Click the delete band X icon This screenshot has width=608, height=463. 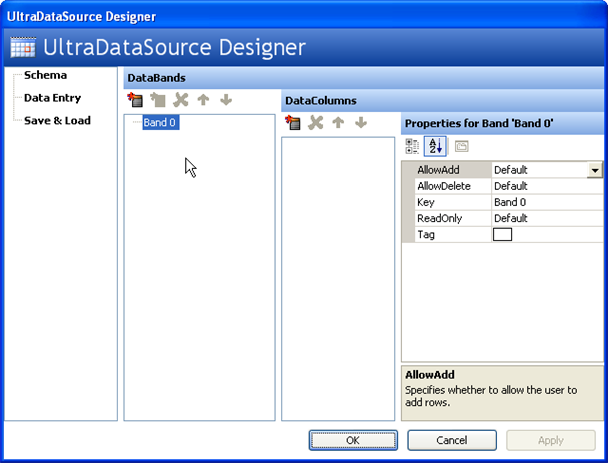[181, 100]
